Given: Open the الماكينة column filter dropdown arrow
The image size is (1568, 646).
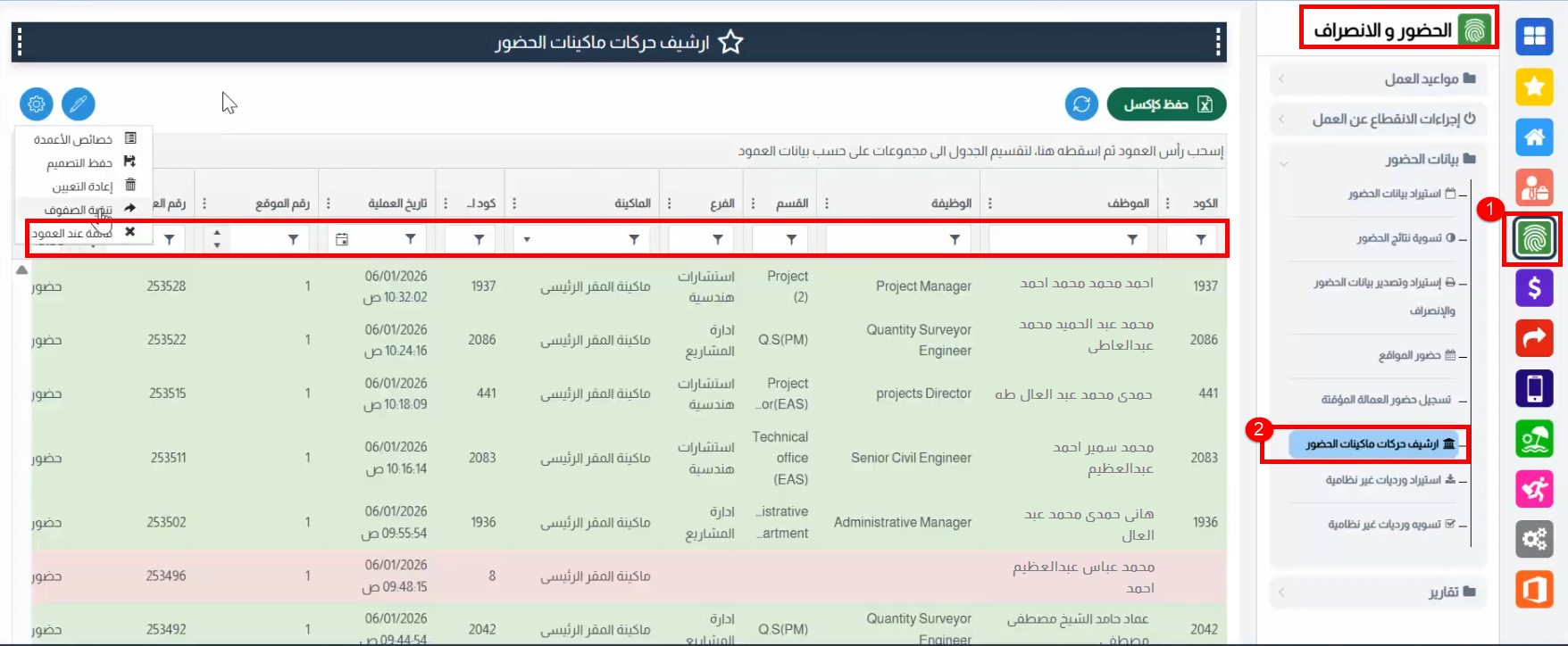Looking at the screenshot, I should click(x=527, y=239).
